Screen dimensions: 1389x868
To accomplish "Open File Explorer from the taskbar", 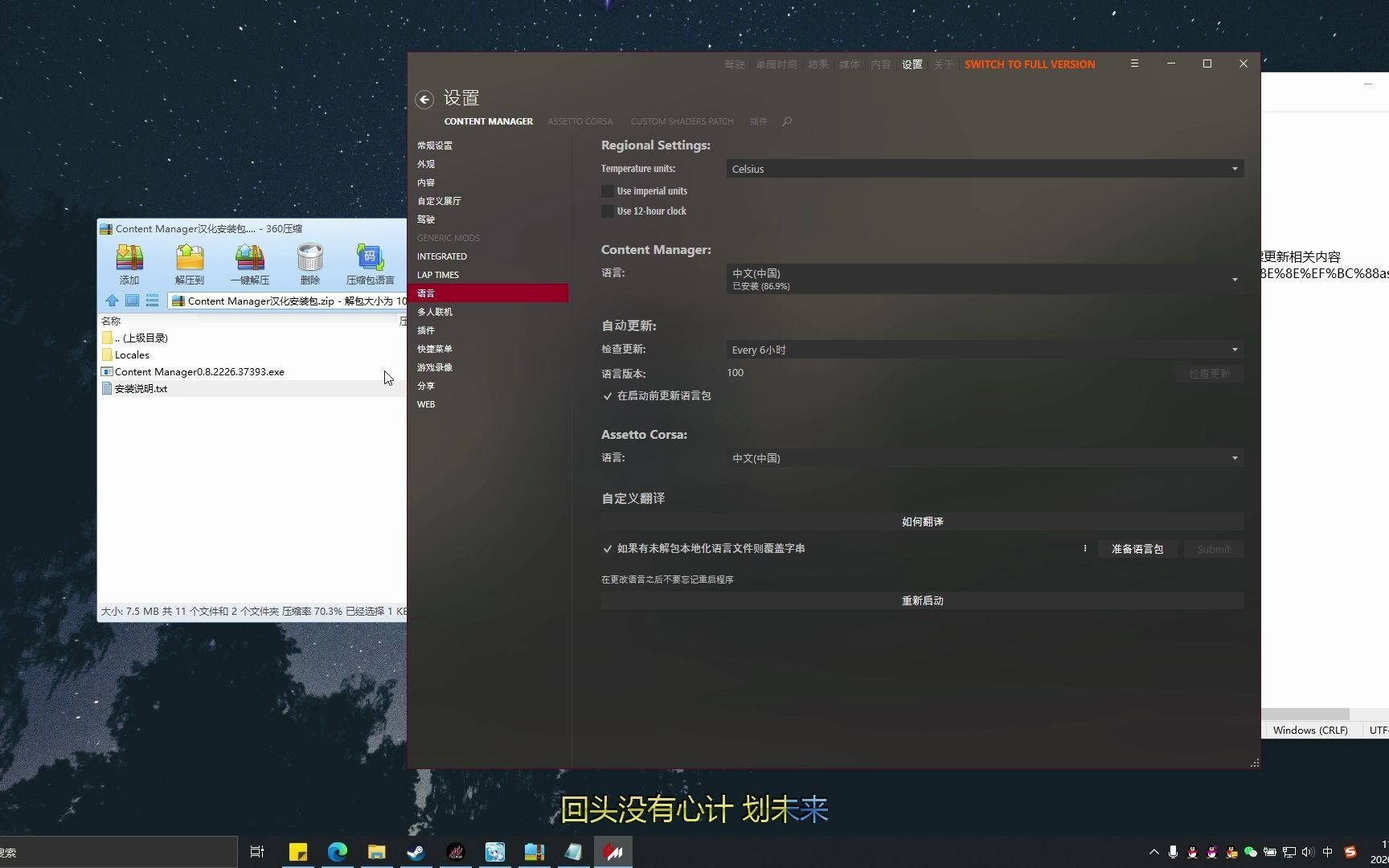I will [377, 852].
